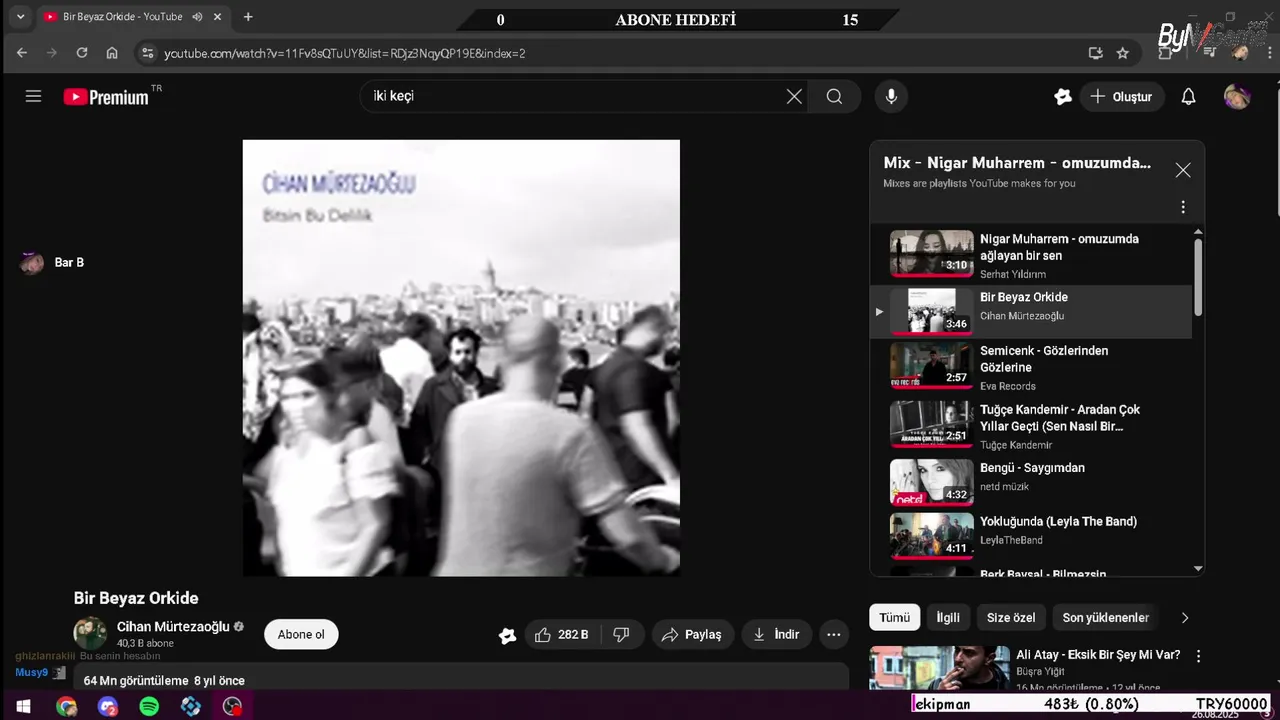Open Ali Atay Eksik Bir Şey video
The image size is (1280, 720).
(x=1098, y=655)
